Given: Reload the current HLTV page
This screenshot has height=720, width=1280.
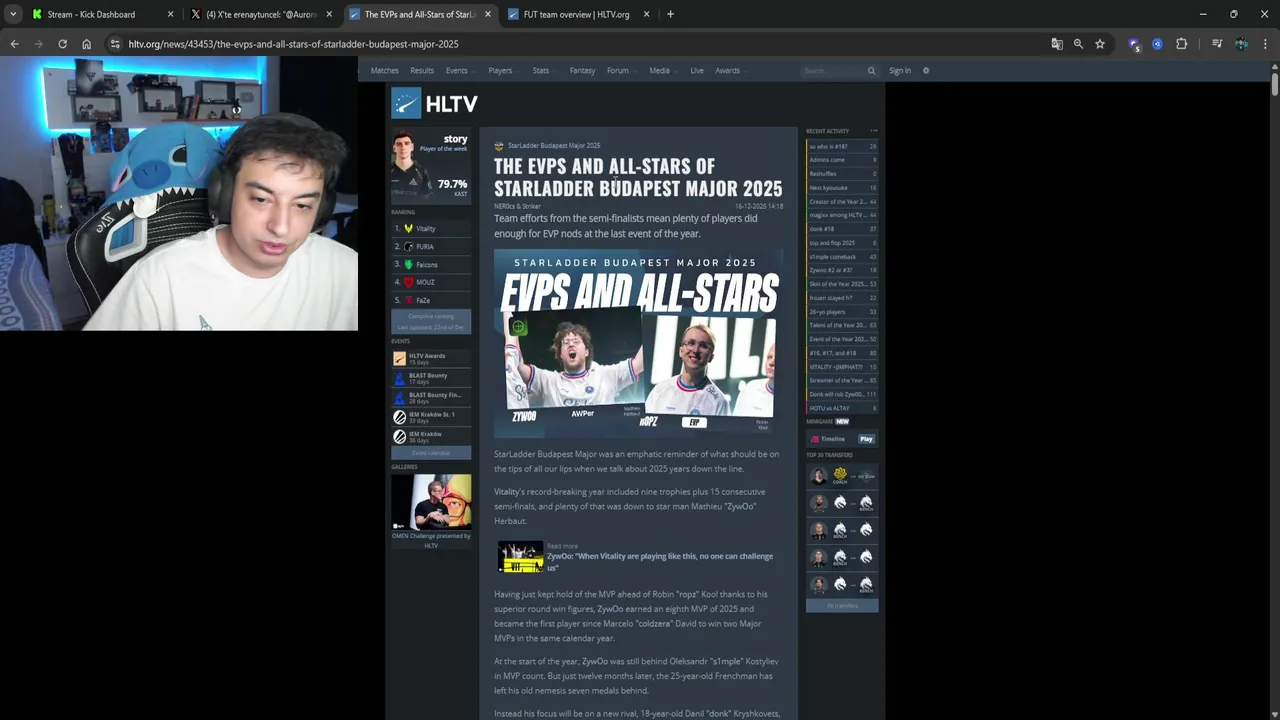Looking at the screenshot, I should [x=62, y=44].
